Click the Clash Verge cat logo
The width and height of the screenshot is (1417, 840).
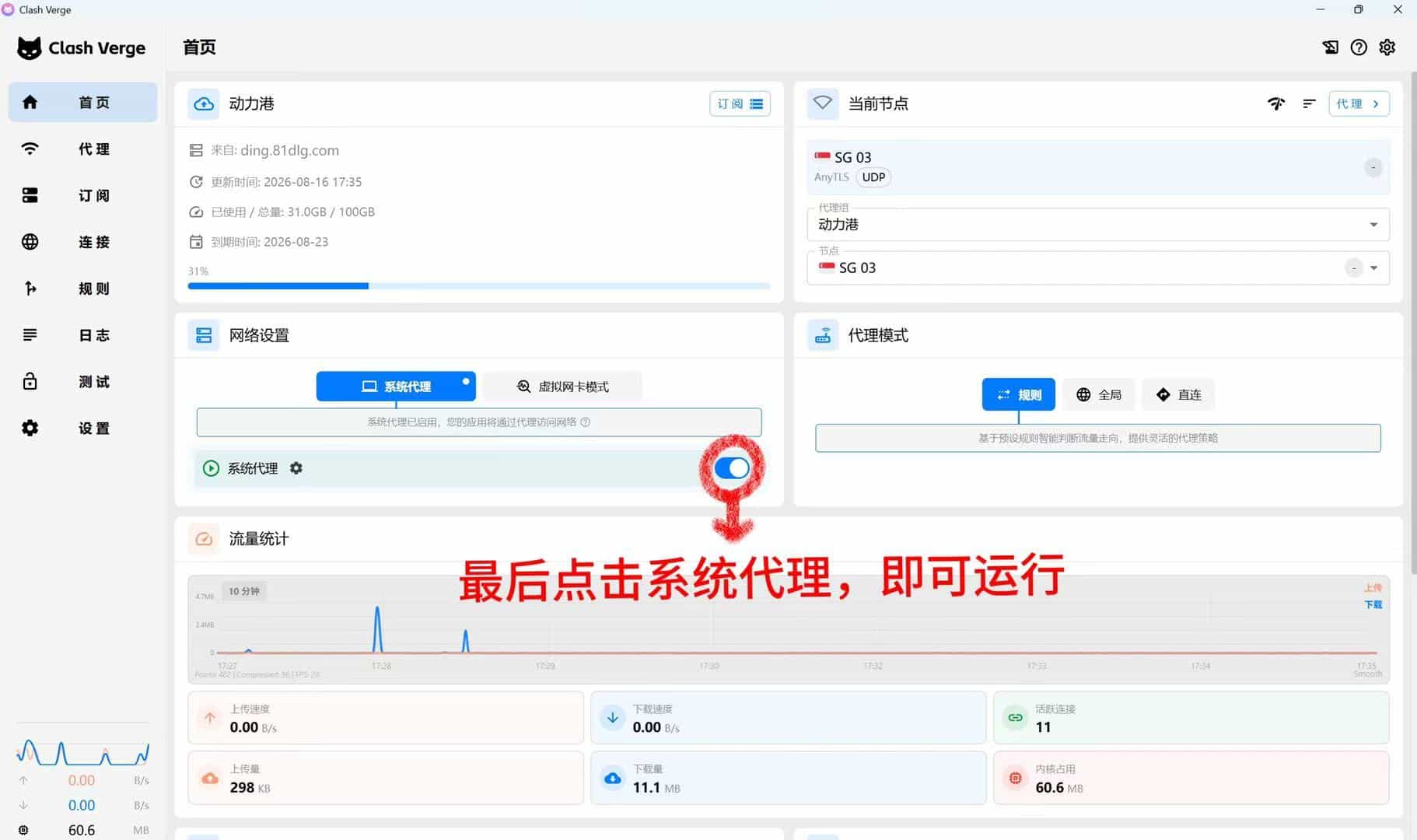click(30, 48)
